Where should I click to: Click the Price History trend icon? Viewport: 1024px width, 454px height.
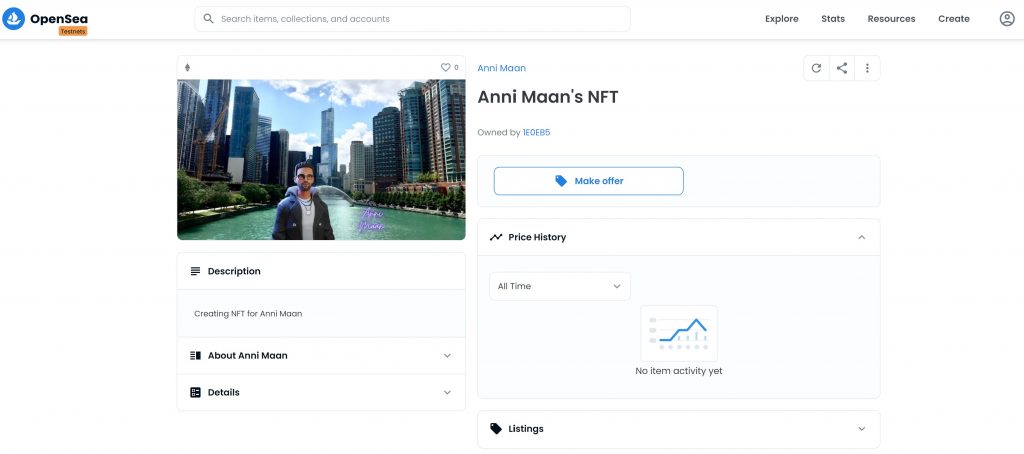click(x=496, y=237)
